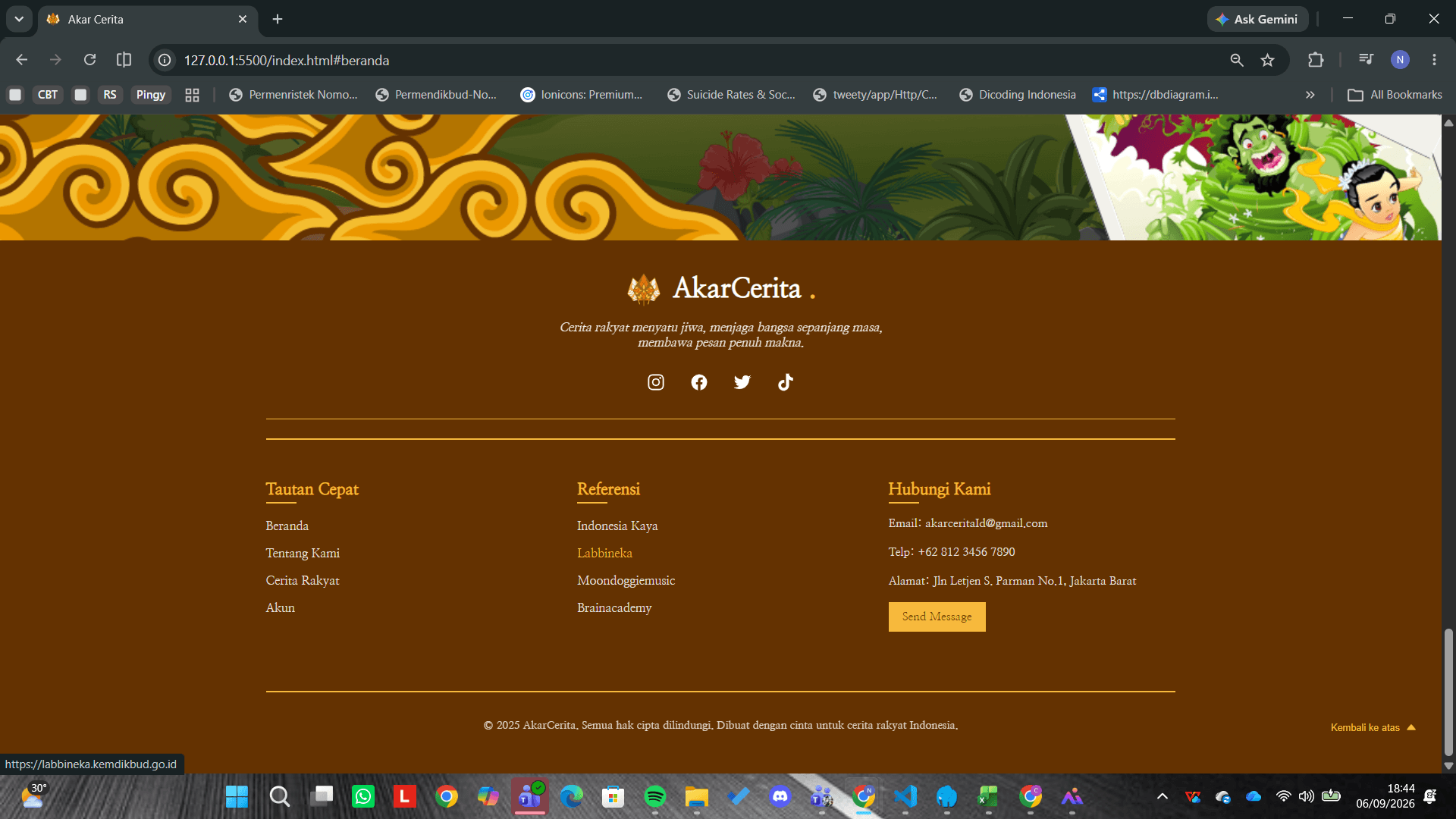The width and height of the screenshot is (1456, 819).
Task: Open Microsoft Edge from the taskbar
Action: [x=572, y=796]
